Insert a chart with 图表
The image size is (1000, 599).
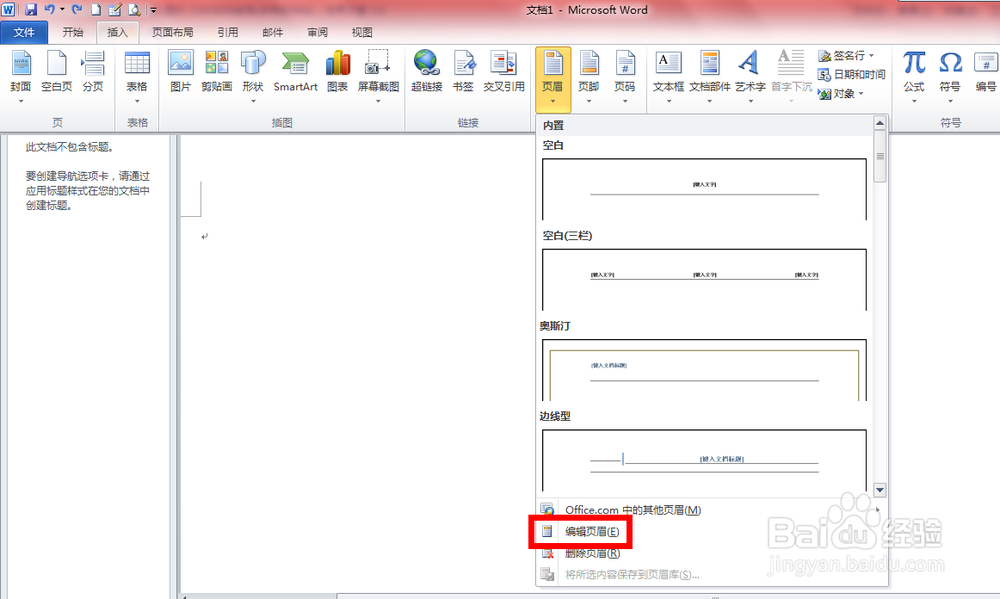click(337, 71)
